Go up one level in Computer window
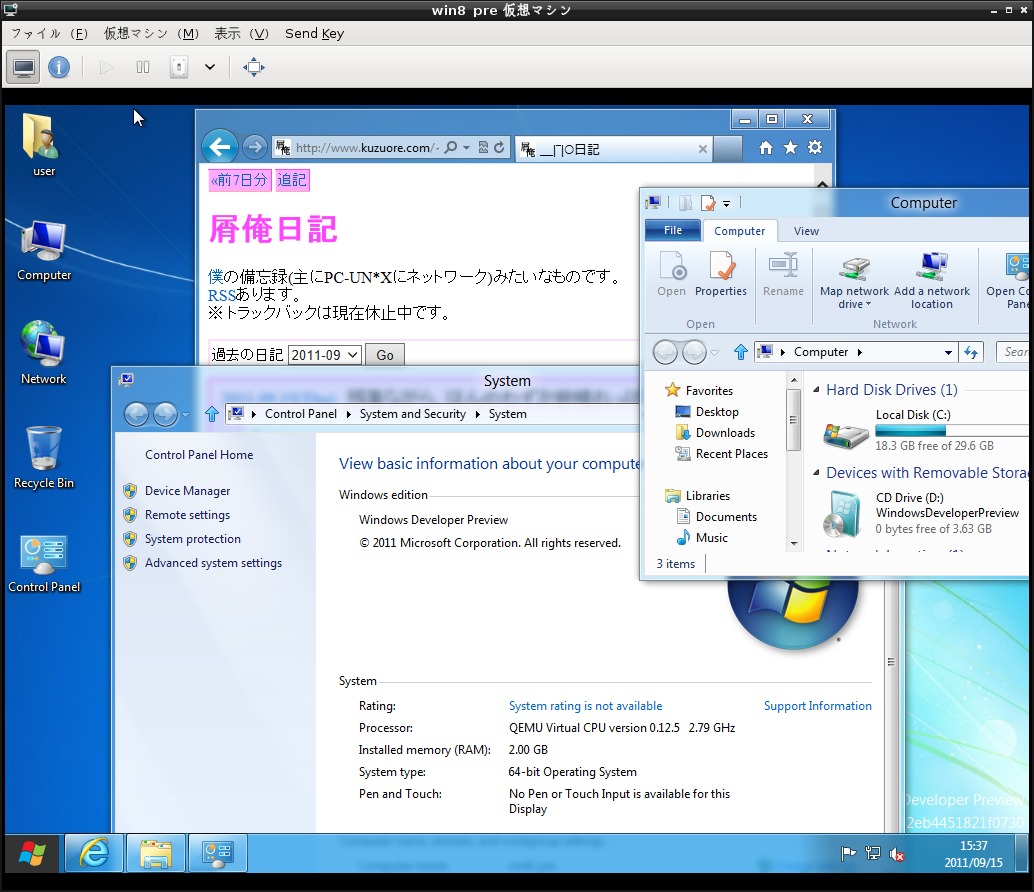 tap(741, 353)
